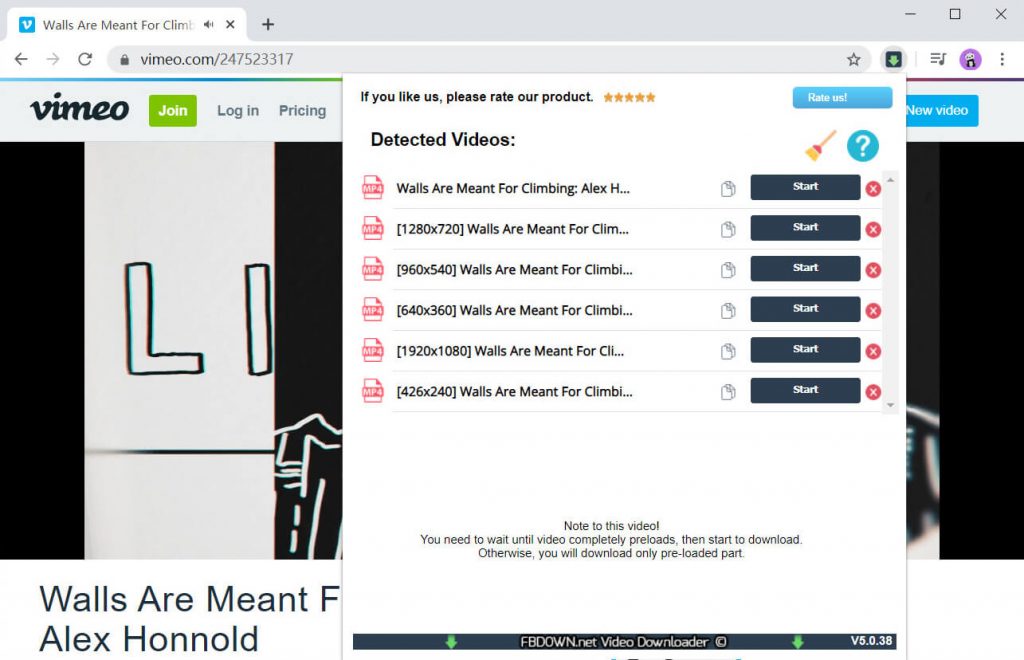Viewport: 1024px width, 660px height.
Task: Start download of the 1920x1080 video
Action: click(805, 349)
